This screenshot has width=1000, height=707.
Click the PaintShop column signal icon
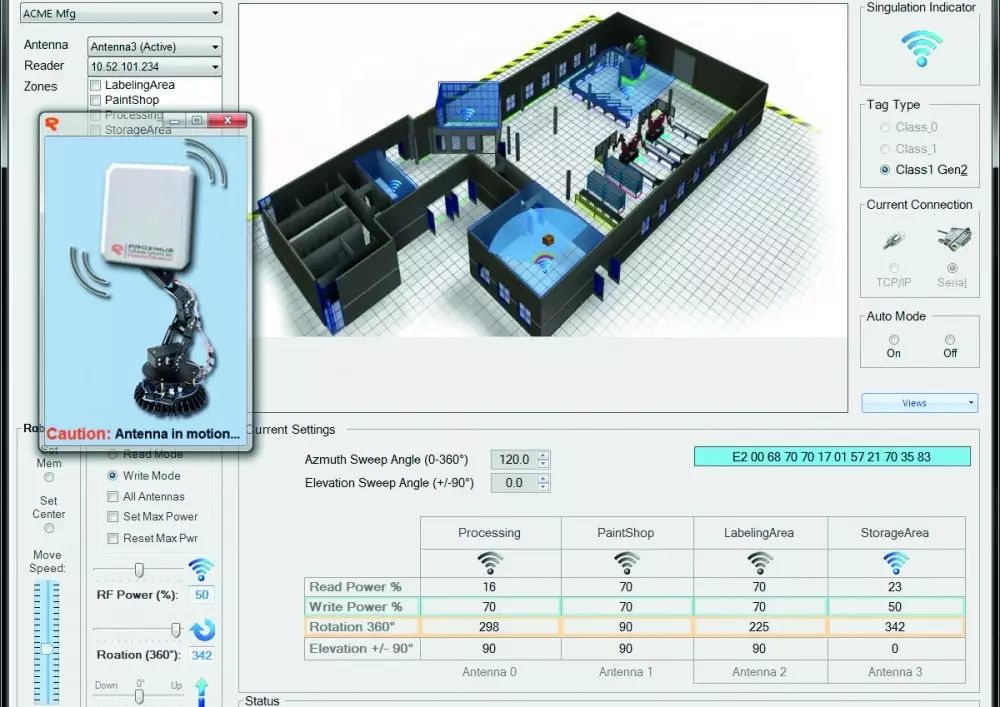click(x=626, y=562)
